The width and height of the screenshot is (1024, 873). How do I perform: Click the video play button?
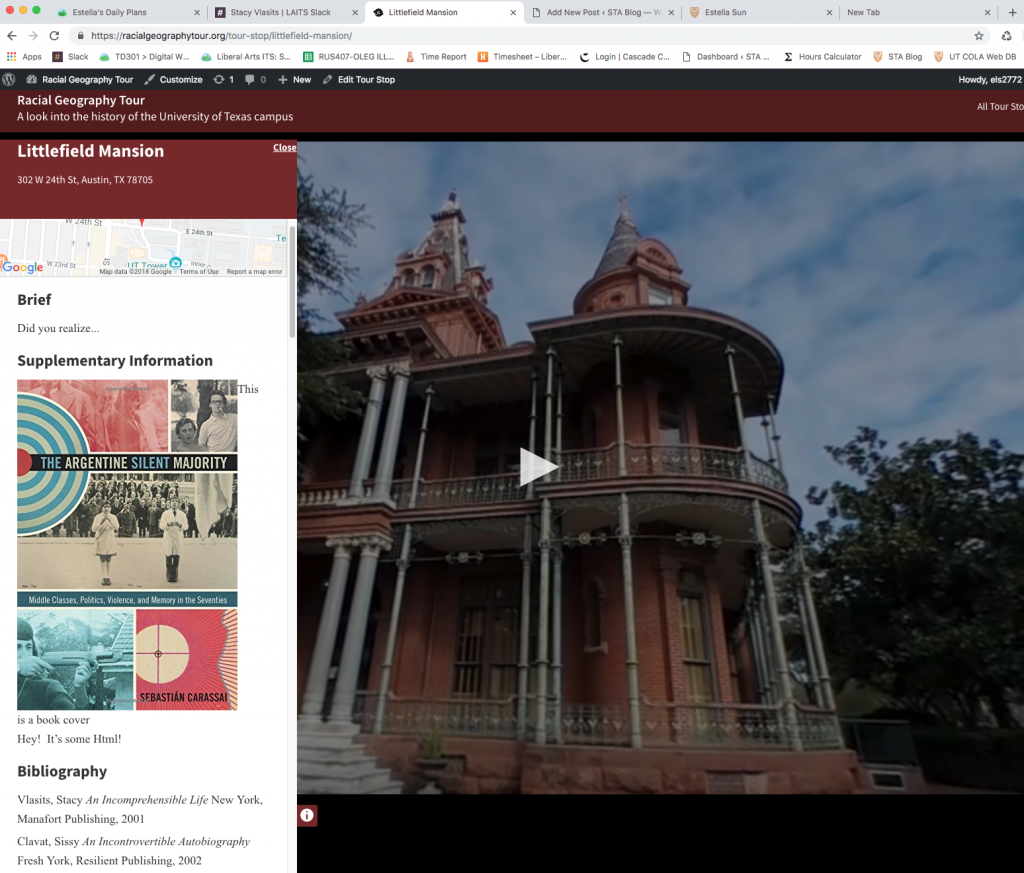pyautogui.click(x=538, y=467)
